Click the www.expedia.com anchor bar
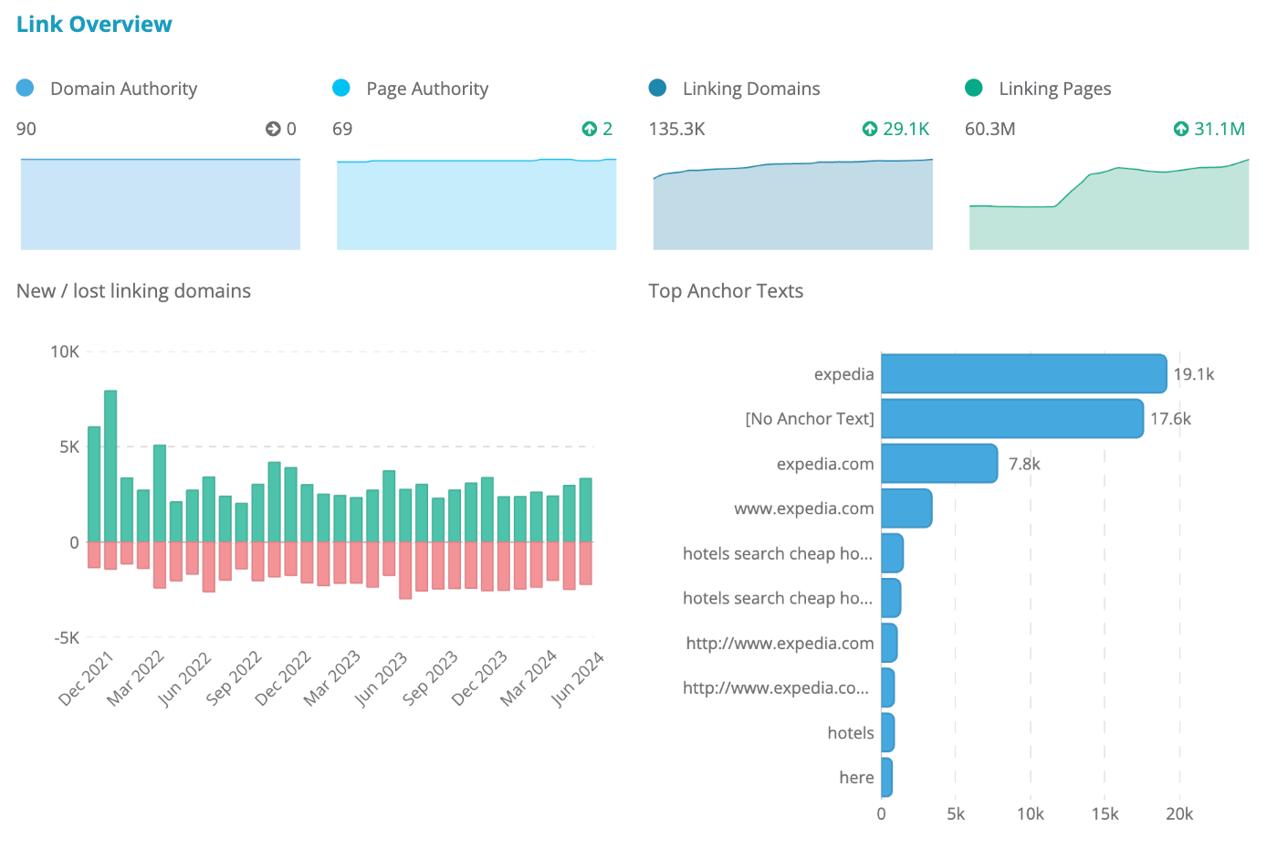The height and width of the screenshot is (860, 1267). click(x=906, y=508)
